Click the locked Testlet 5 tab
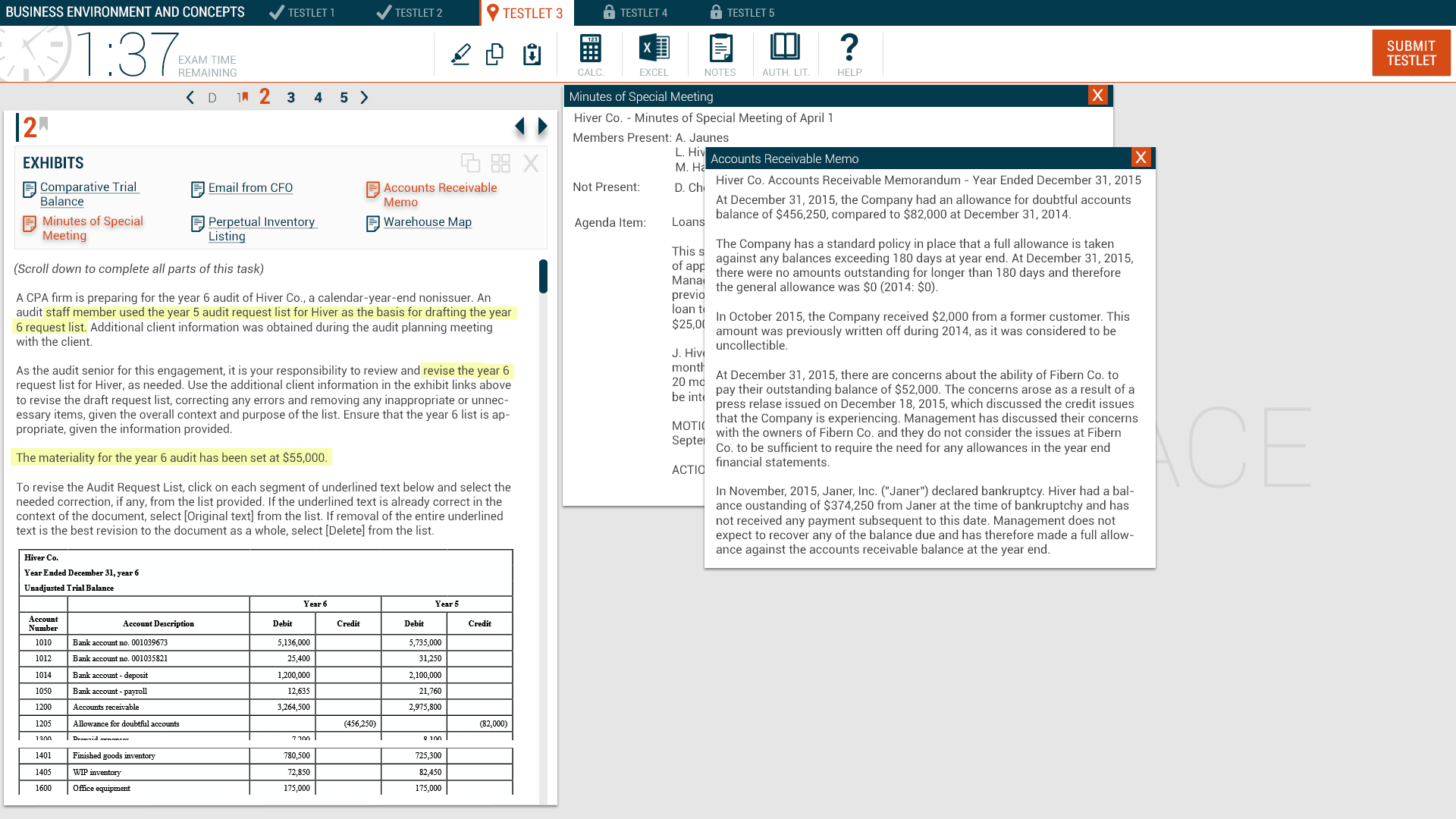This screenshot has width=1456, height=819. pos(742,13)
